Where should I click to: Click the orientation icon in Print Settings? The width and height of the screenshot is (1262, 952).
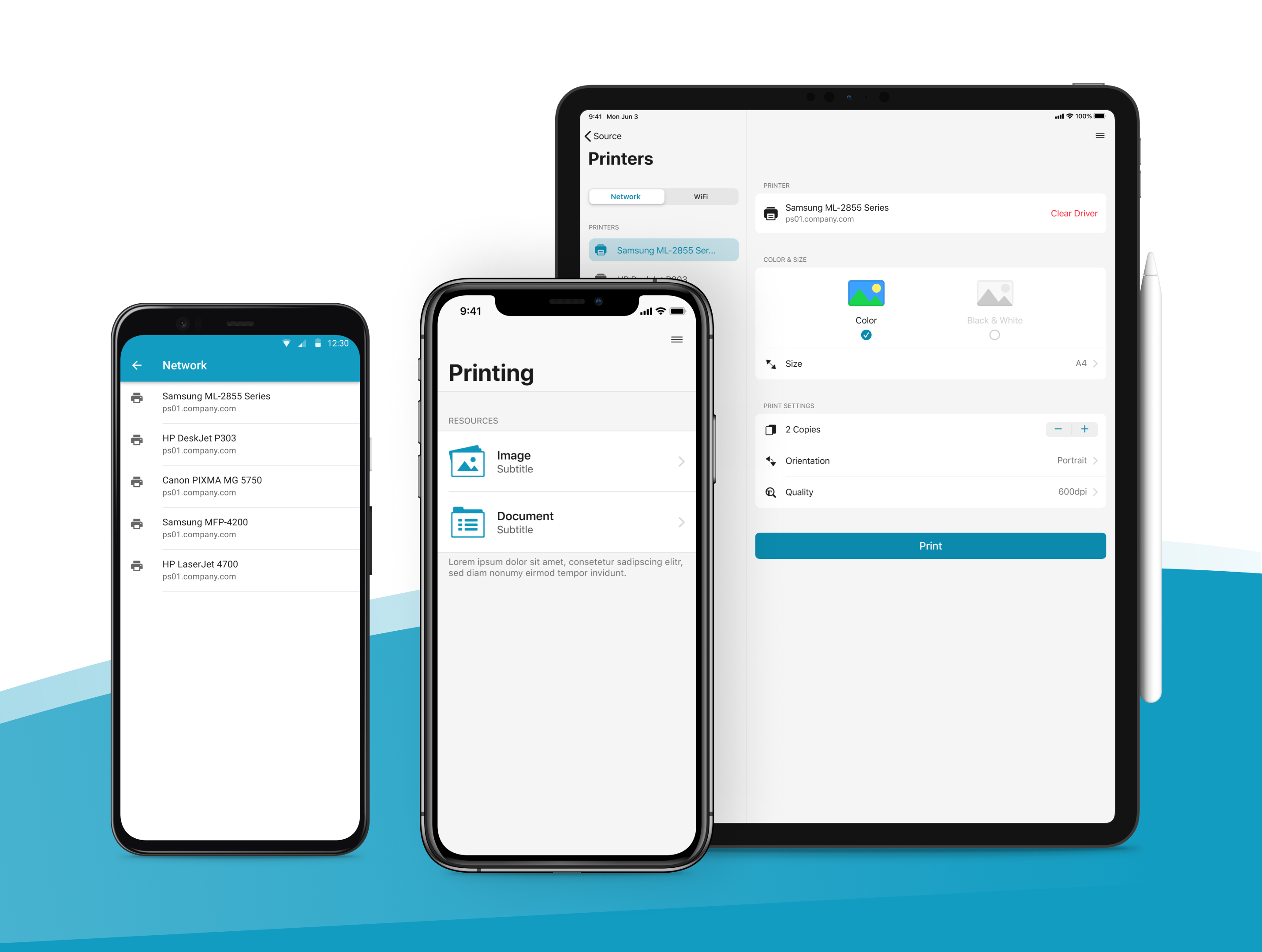pyautogui.click(x=771, y=460)
